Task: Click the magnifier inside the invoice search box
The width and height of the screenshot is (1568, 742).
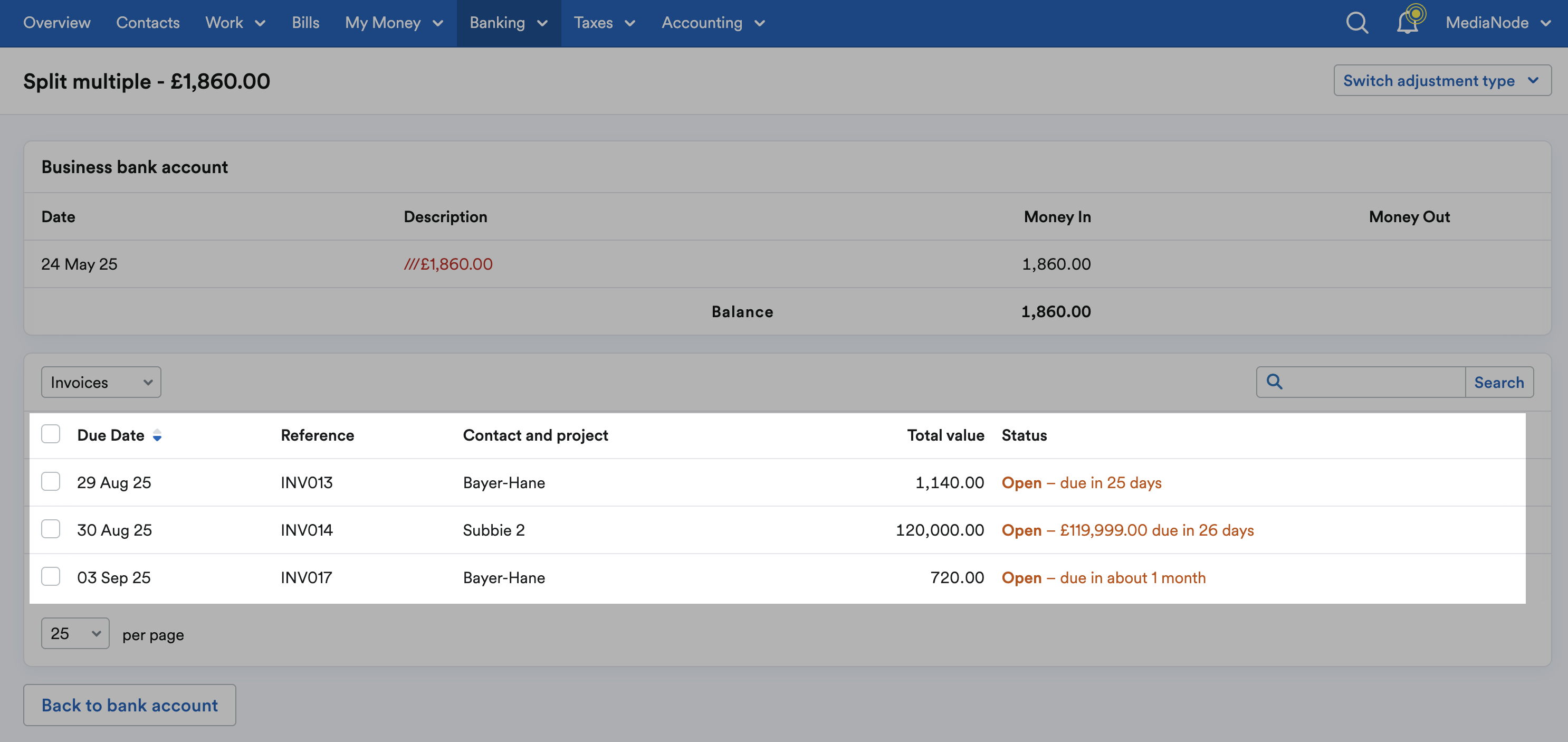Action: pos(1274,382)
